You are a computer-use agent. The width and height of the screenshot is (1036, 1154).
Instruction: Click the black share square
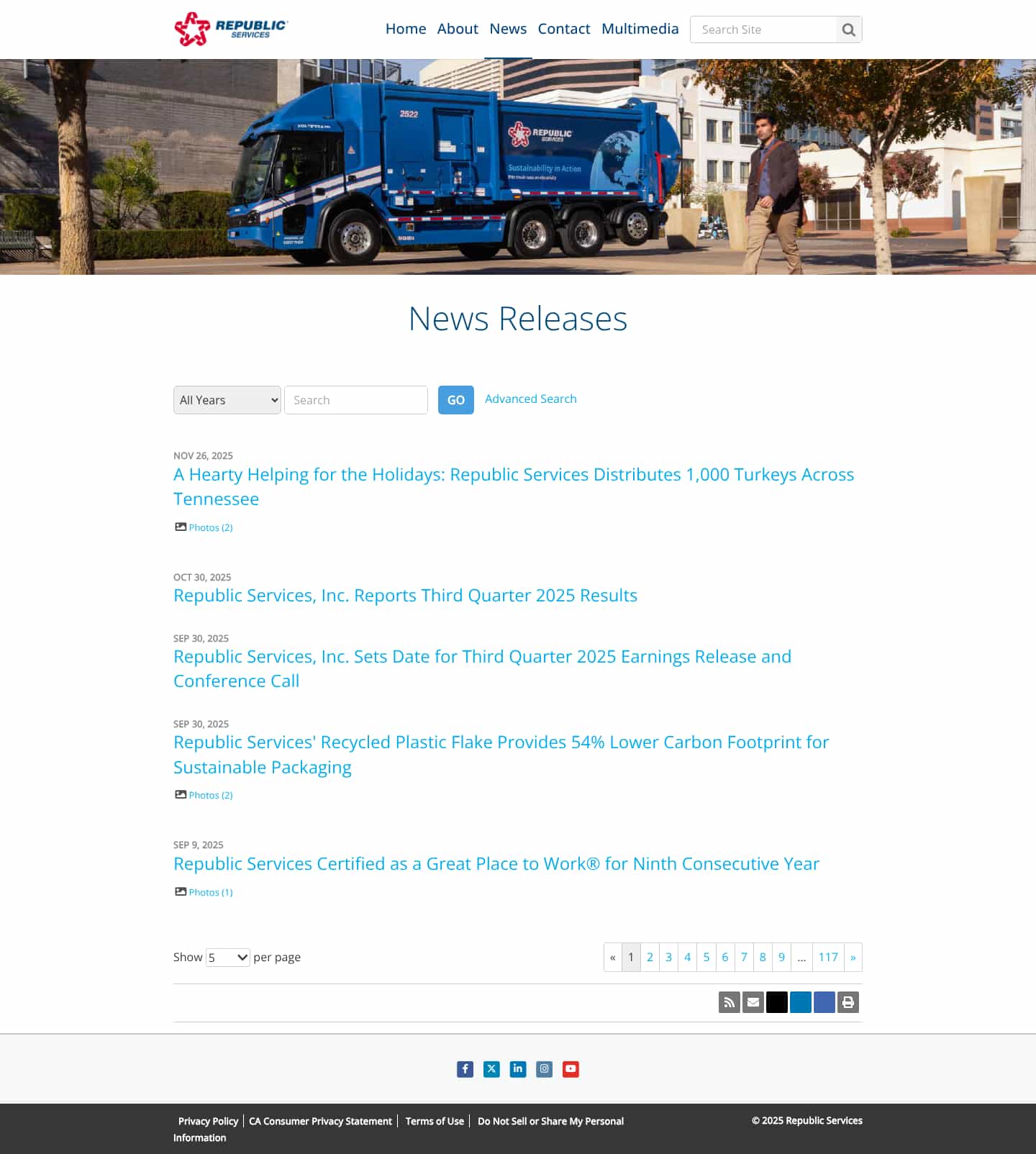[x=777, y=1002]
